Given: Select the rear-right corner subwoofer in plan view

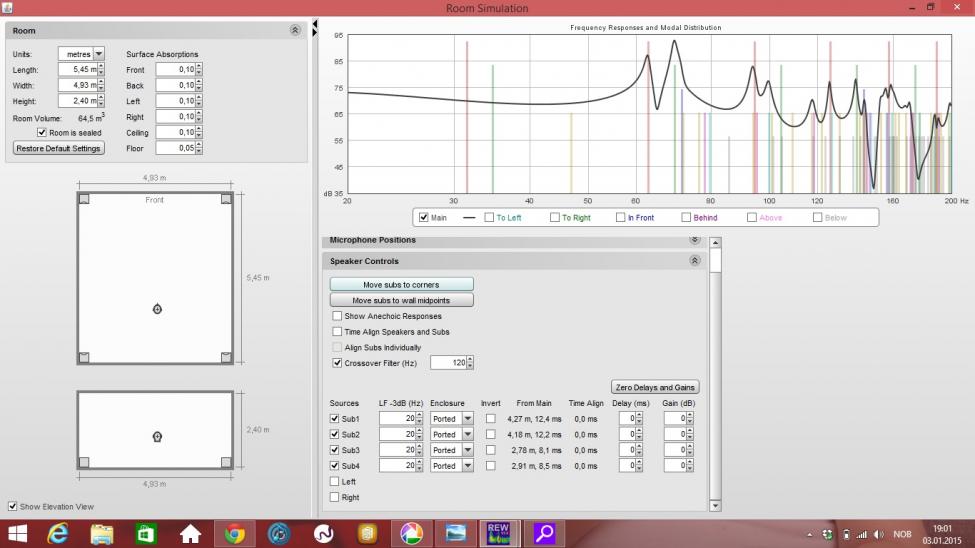Looking at the screenshot, I should pyautogui.click(x=226, y=357).
